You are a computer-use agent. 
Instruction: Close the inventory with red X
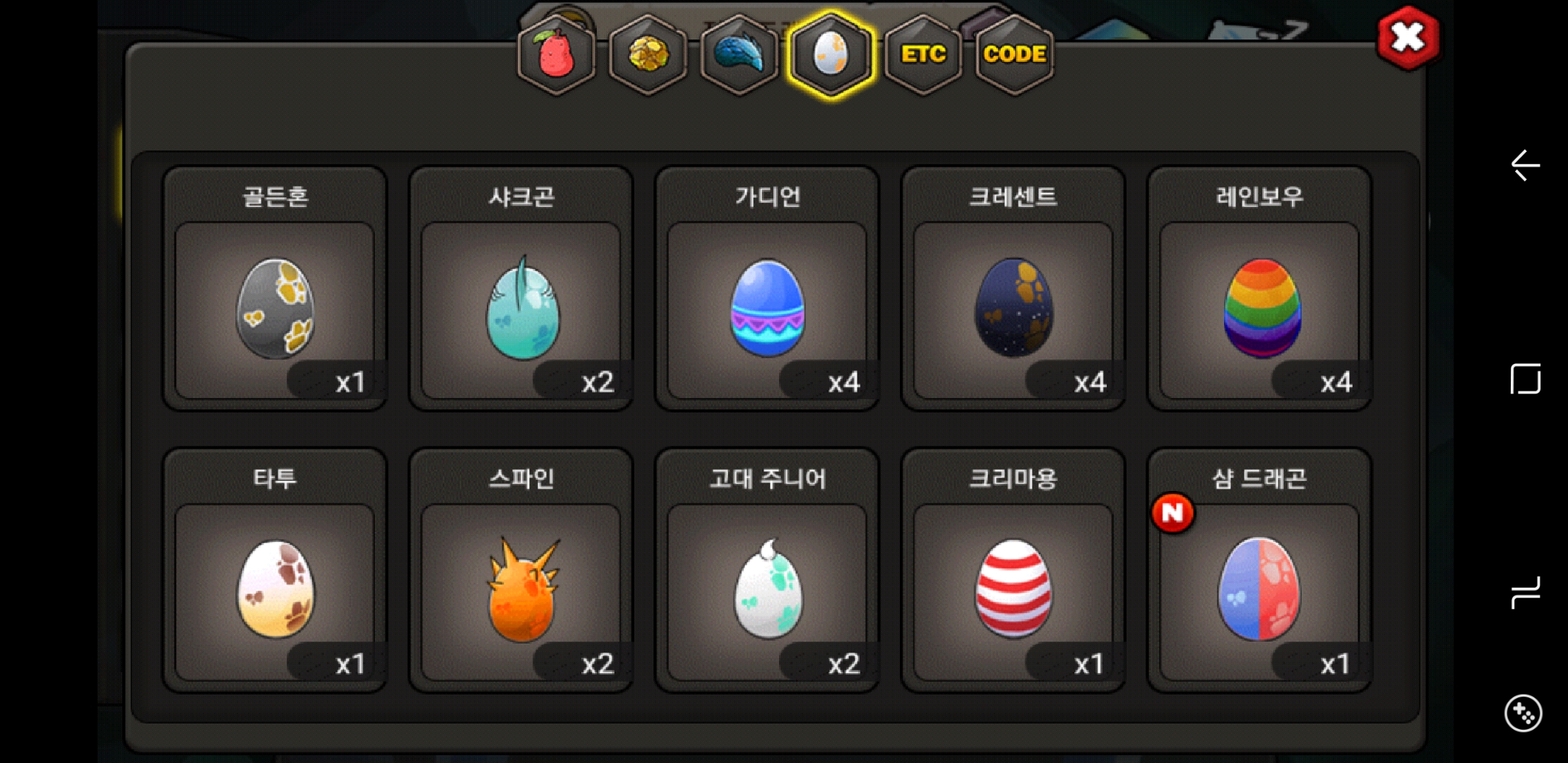(1408, 38)
